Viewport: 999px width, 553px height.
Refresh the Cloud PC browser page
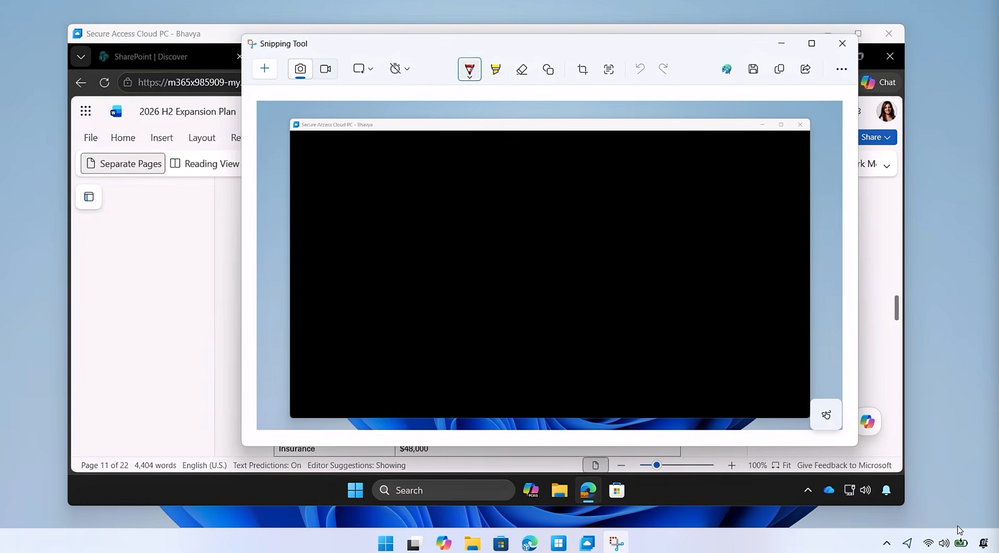[x=104, y=83]
